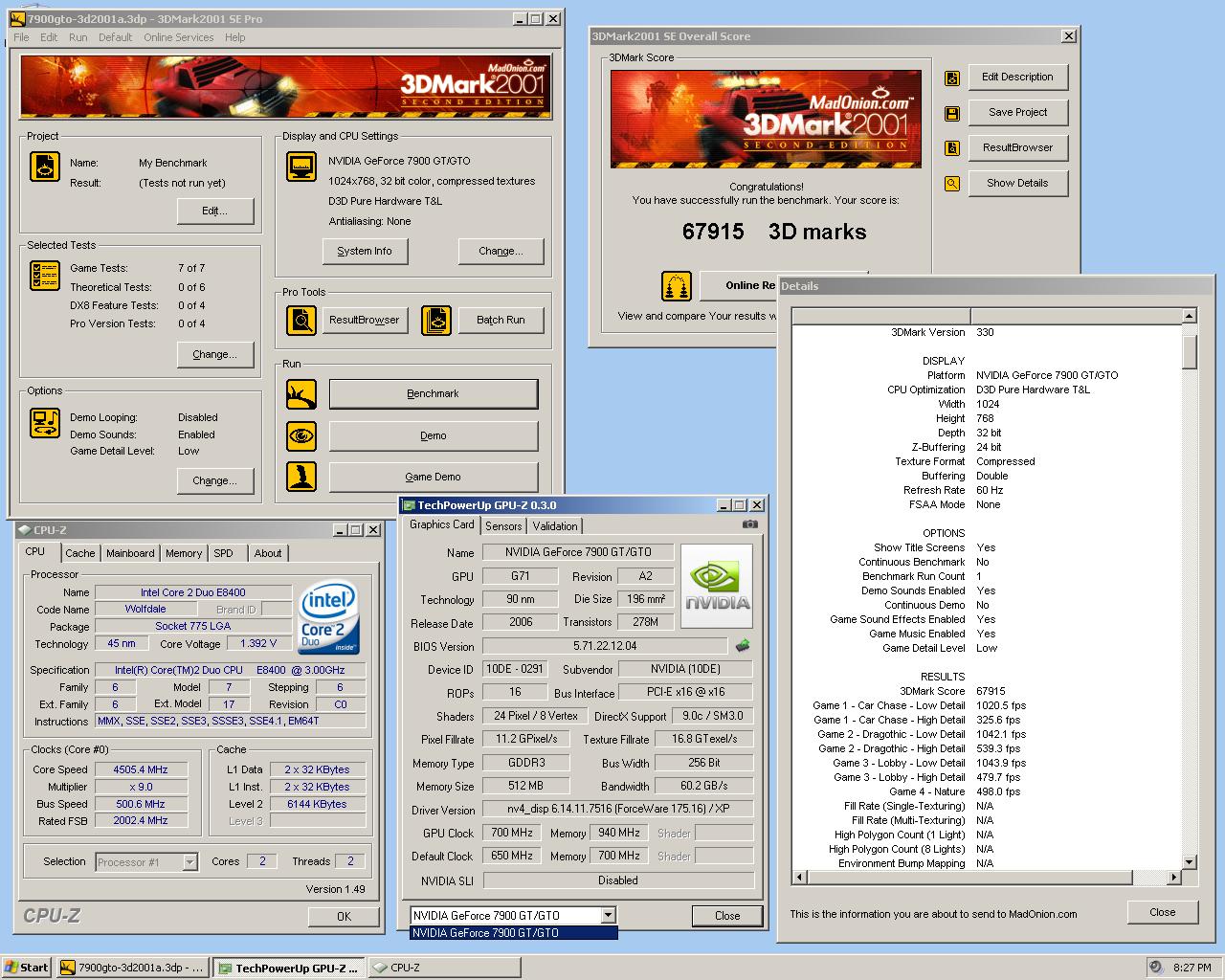Click OK in CPU-Z
The image size is (1225, 980).
tap(345, 916)
